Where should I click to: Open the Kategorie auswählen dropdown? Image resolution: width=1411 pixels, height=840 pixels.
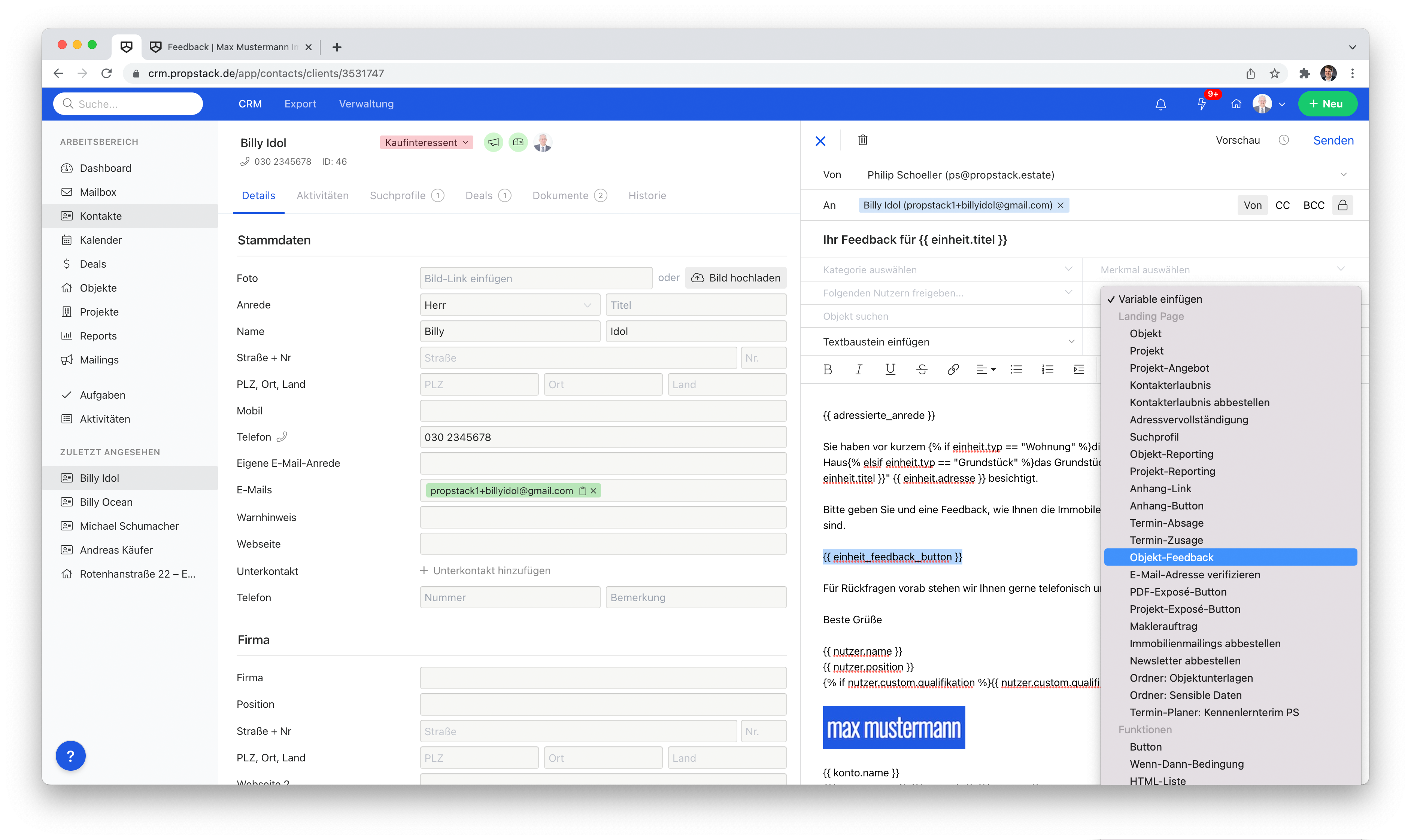coord(947,270)
